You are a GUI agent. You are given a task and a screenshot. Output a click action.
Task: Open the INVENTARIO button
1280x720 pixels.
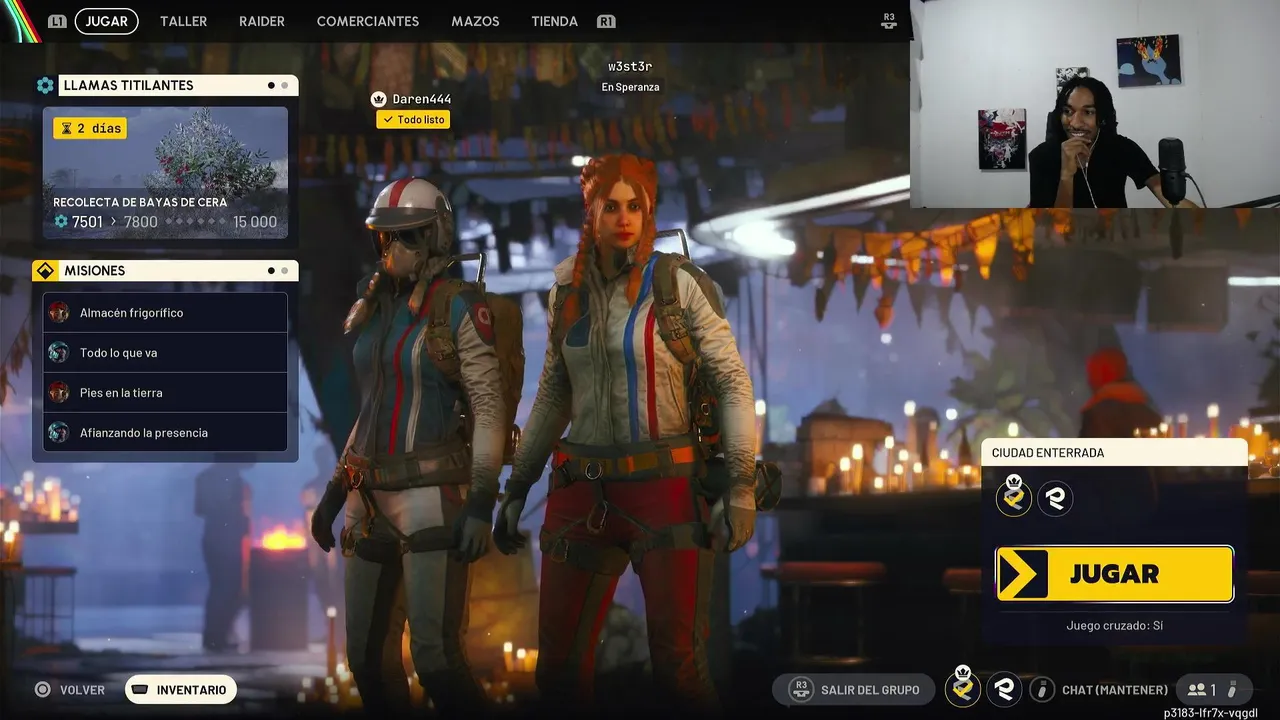coord(181,689)
